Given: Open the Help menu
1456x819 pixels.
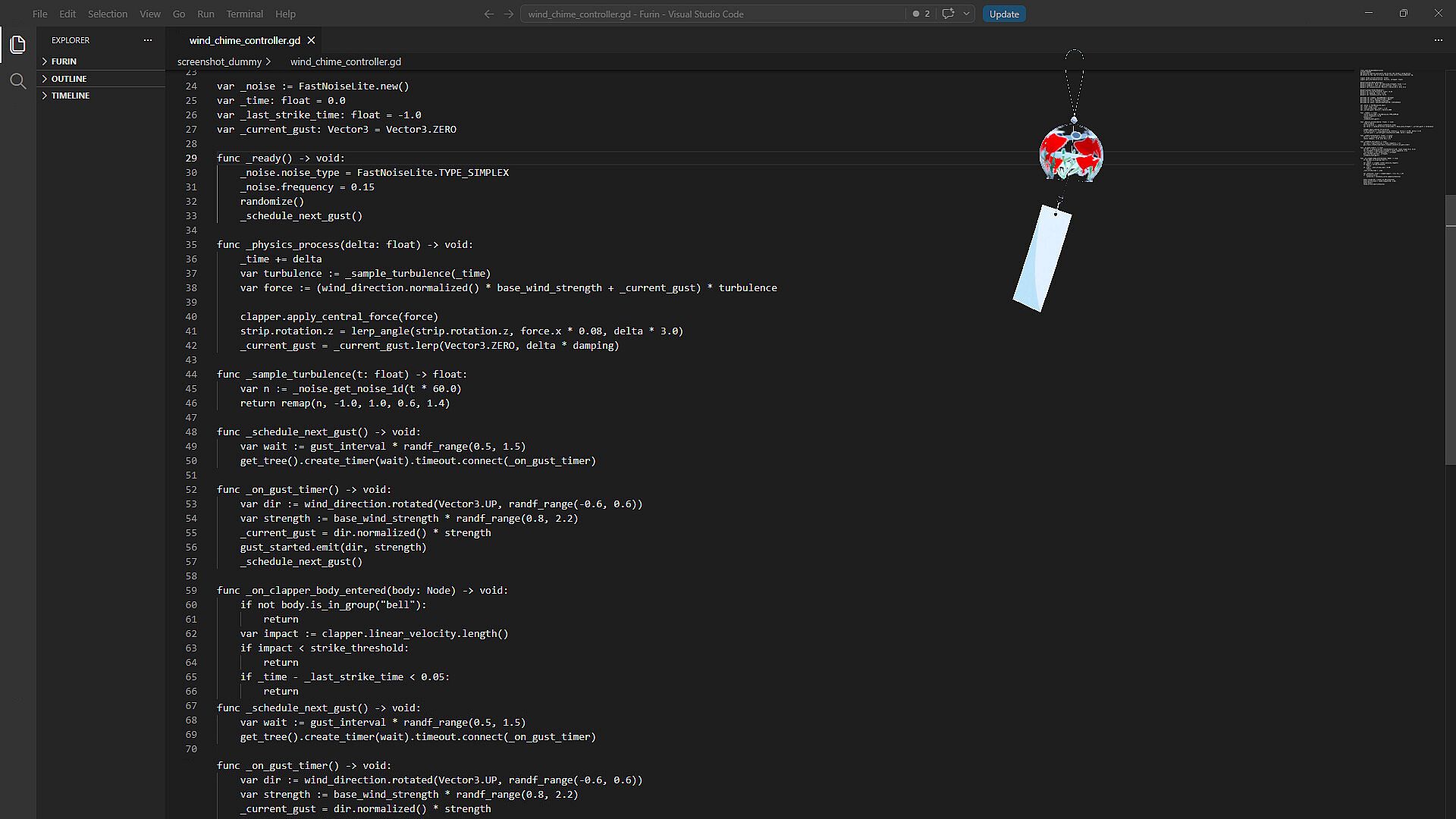Looking at the screenshot, I should [x=285, y=14].
